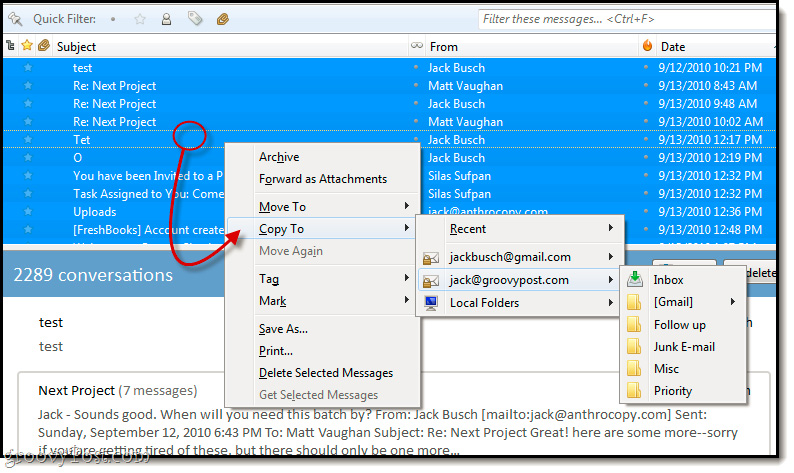Expand the Tag submenu
Viewport: 794px width, 473px height.
323,279
